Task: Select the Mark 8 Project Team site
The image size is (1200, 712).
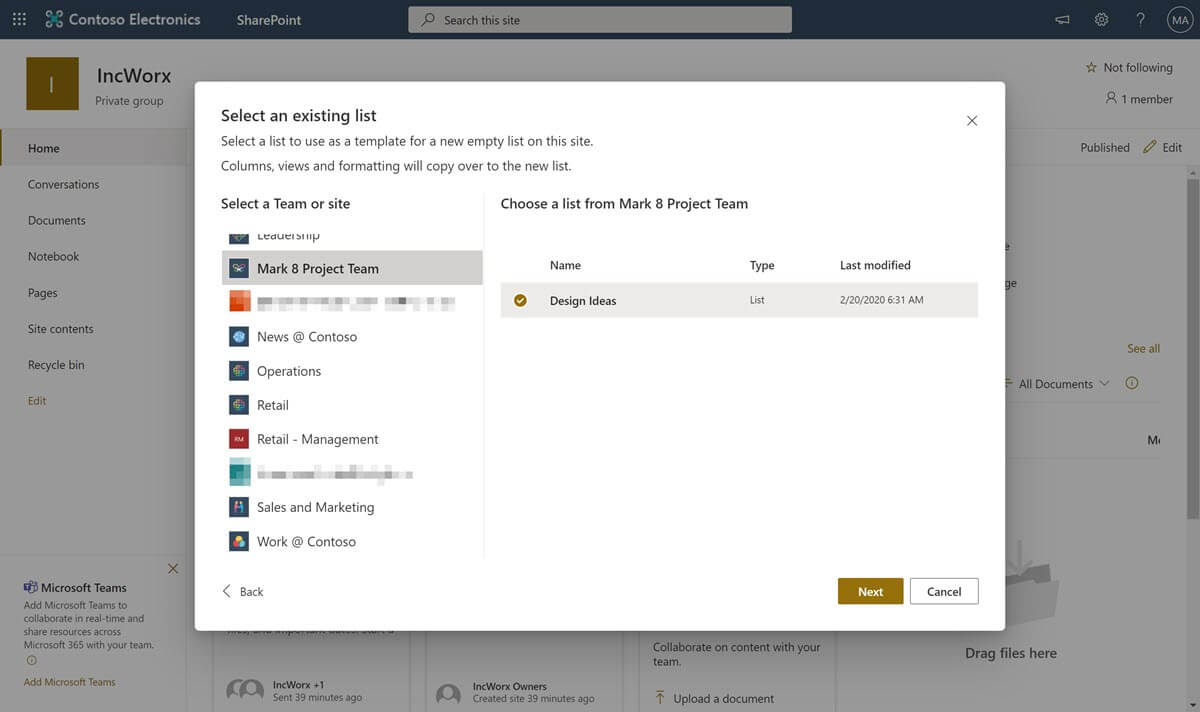Action: click(x=352, y=268)
